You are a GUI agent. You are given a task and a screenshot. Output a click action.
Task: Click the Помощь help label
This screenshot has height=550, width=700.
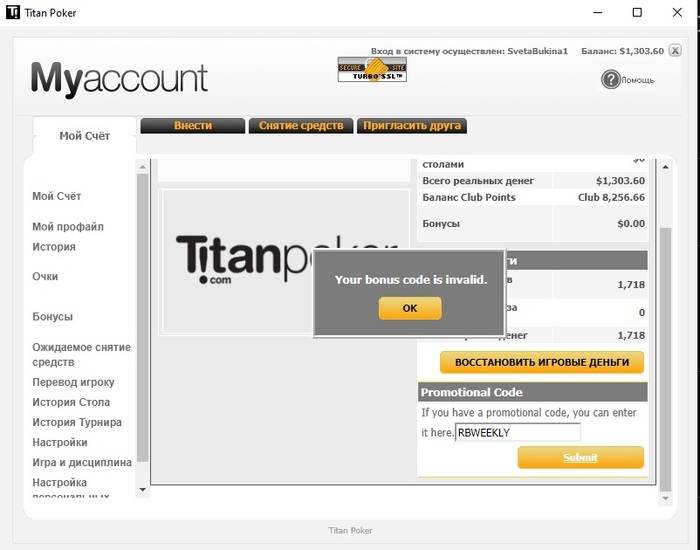(x=638, y=80)
